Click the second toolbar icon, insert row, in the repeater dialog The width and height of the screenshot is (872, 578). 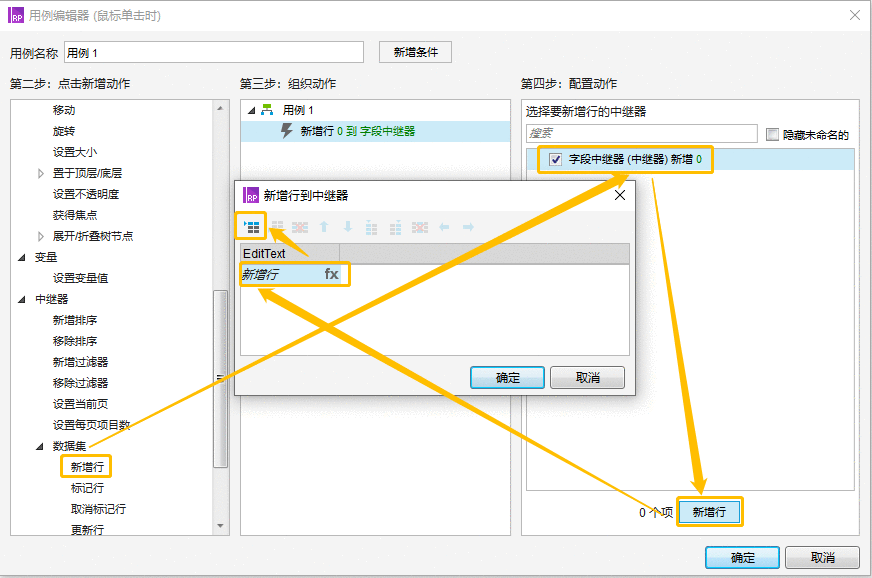pos(277,227)
